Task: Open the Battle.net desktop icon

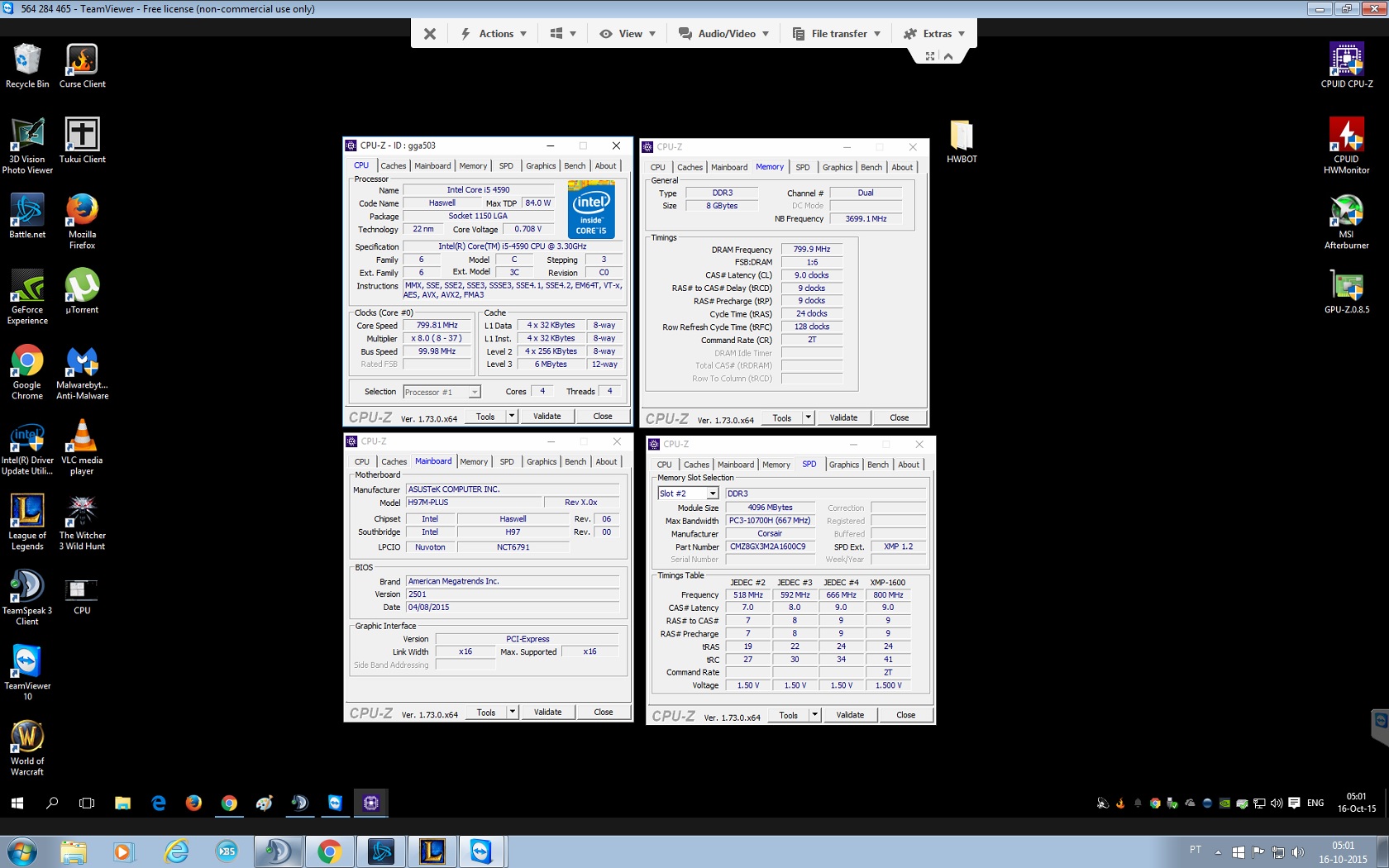Action: click(27, 217)
